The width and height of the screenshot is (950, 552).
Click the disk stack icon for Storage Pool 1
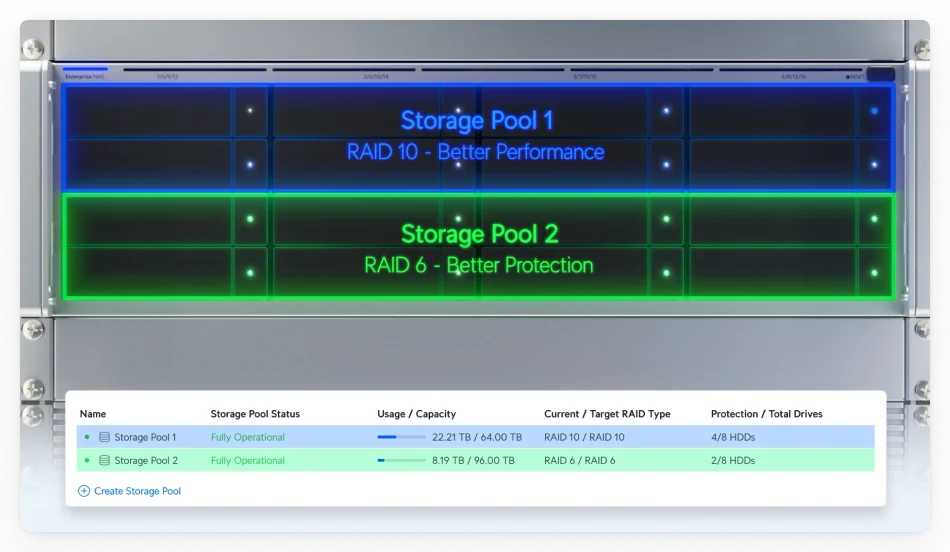point(104,437)
